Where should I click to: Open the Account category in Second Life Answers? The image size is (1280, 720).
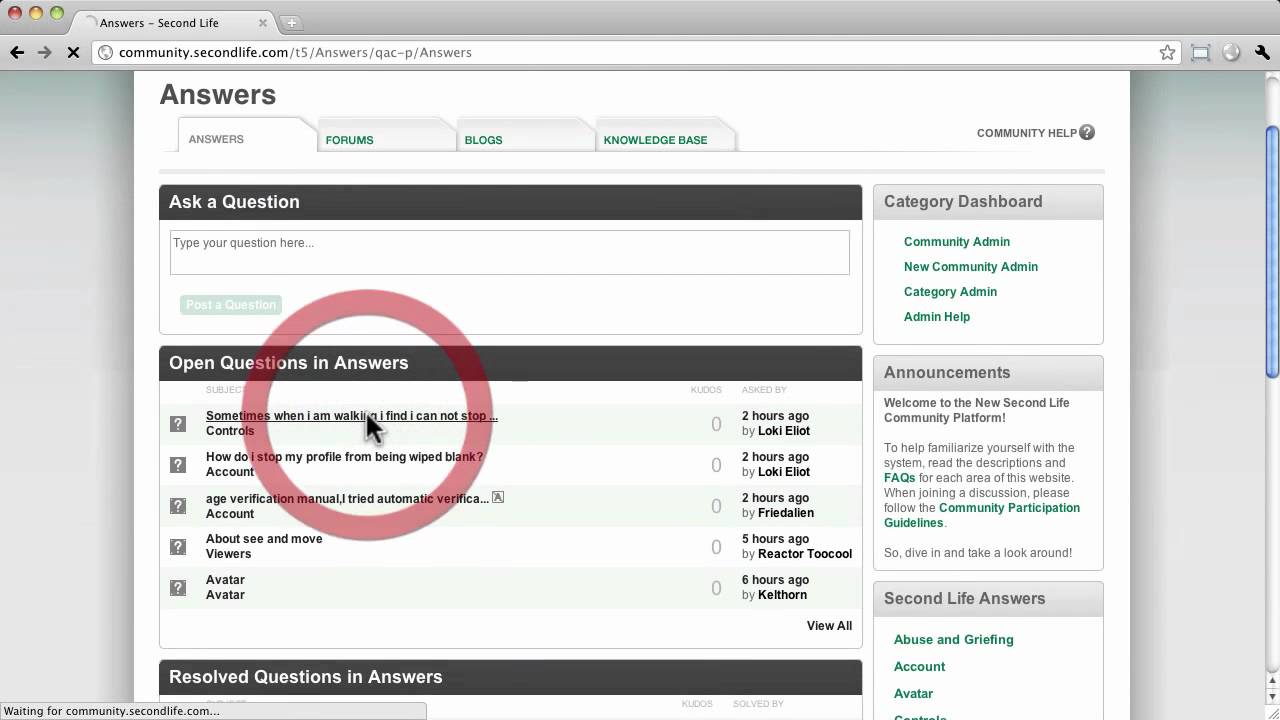coord(919,666)
